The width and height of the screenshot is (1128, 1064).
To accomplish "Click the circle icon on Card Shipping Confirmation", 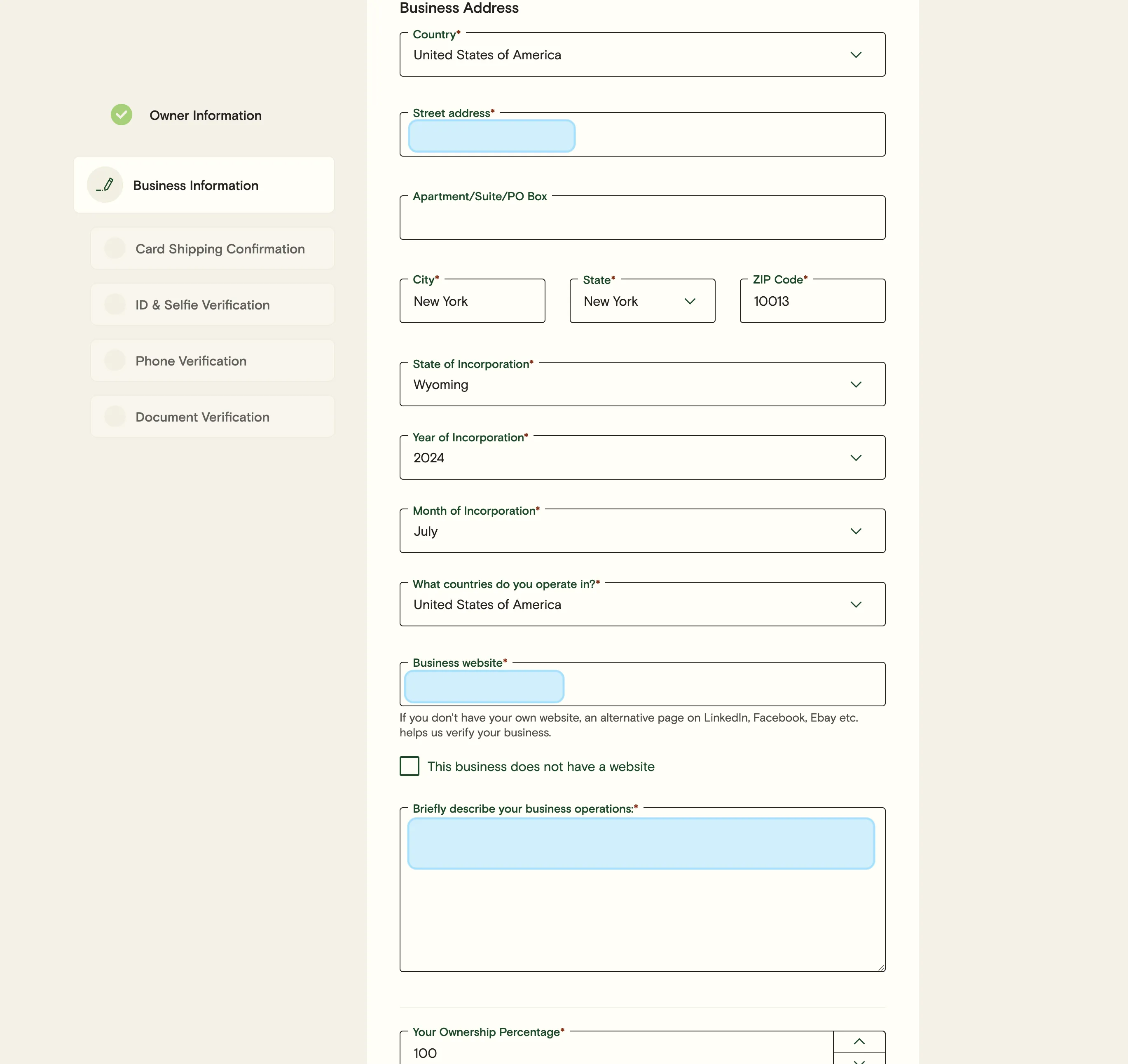I will point(115,248).
